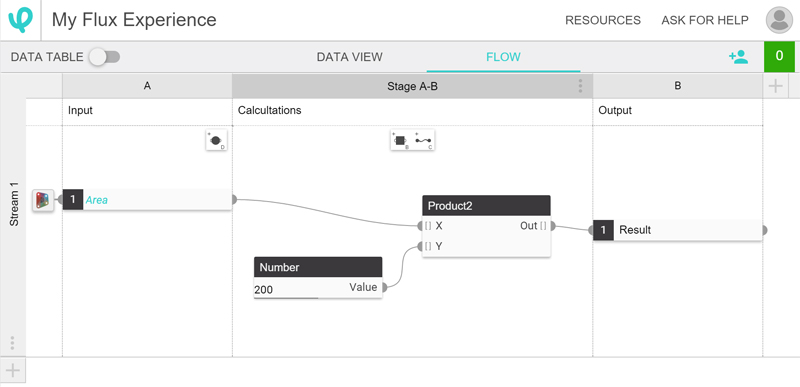Click the Flux logo icon
The image size is (800, 387).
coord(20,20)
